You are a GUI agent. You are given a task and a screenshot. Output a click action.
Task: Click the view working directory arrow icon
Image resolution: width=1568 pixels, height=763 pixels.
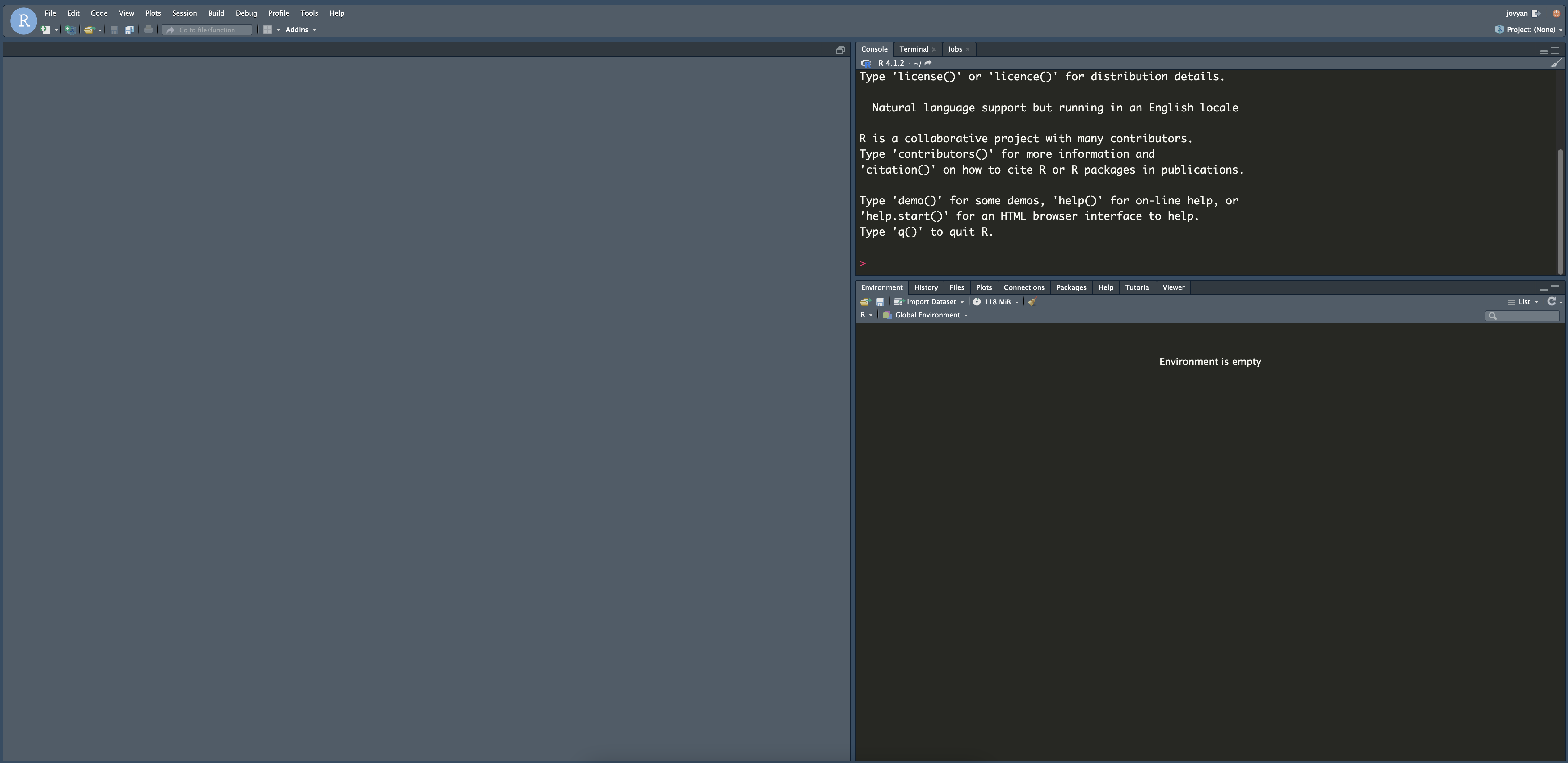pos(928,63)
